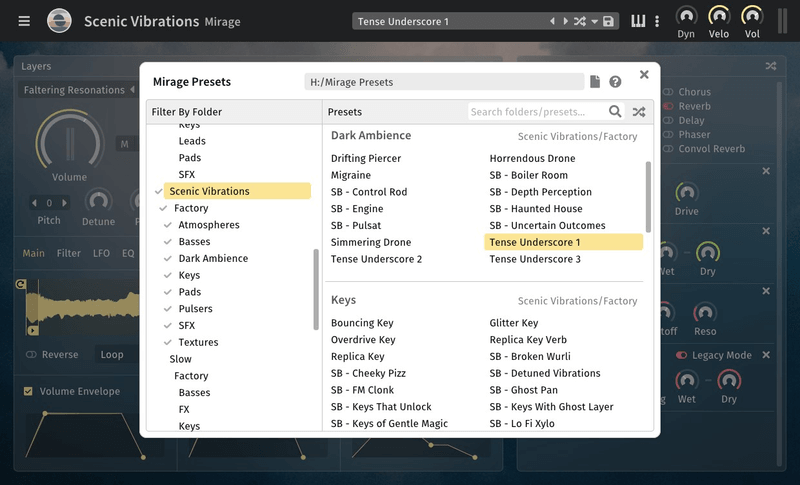Switch to the Filter tab
Viewport: 800px width, 485px height.
click(69, 253)
